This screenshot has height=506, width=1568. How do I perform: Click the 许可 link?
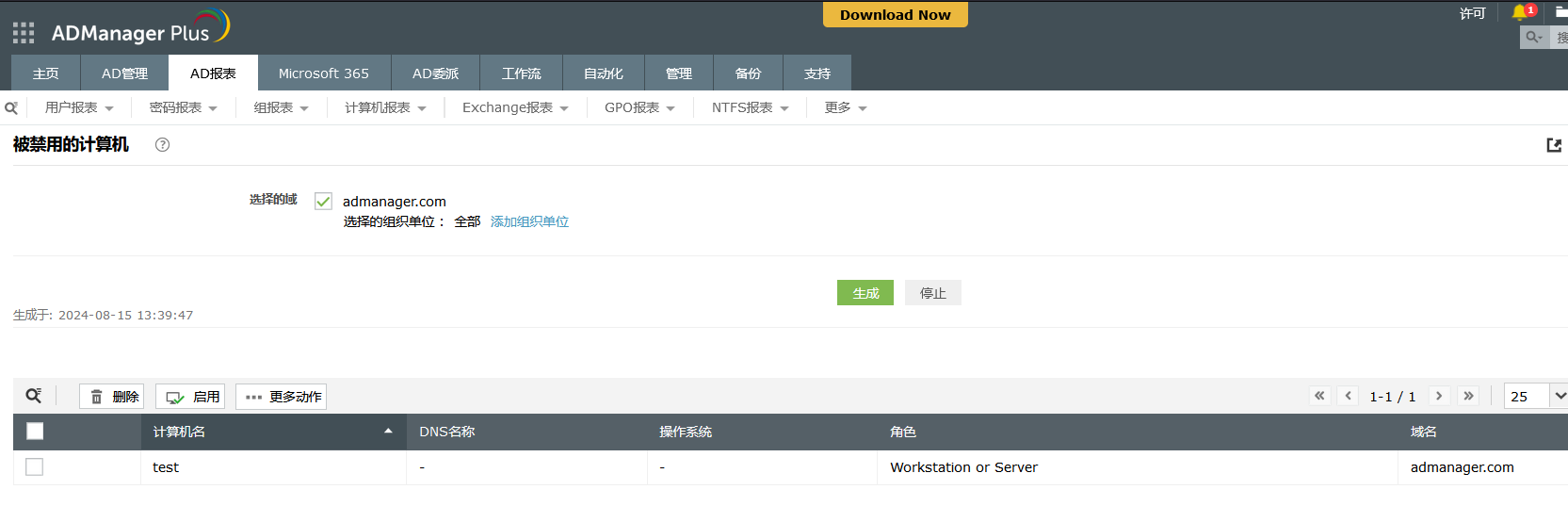click(1473, 13)
